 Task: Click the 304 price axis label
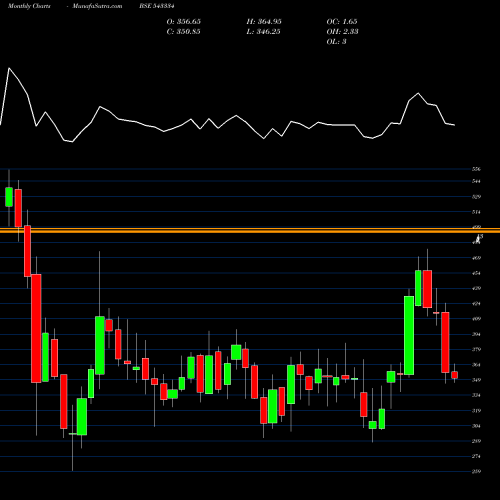pyautogui.click(x=476, y=426)
